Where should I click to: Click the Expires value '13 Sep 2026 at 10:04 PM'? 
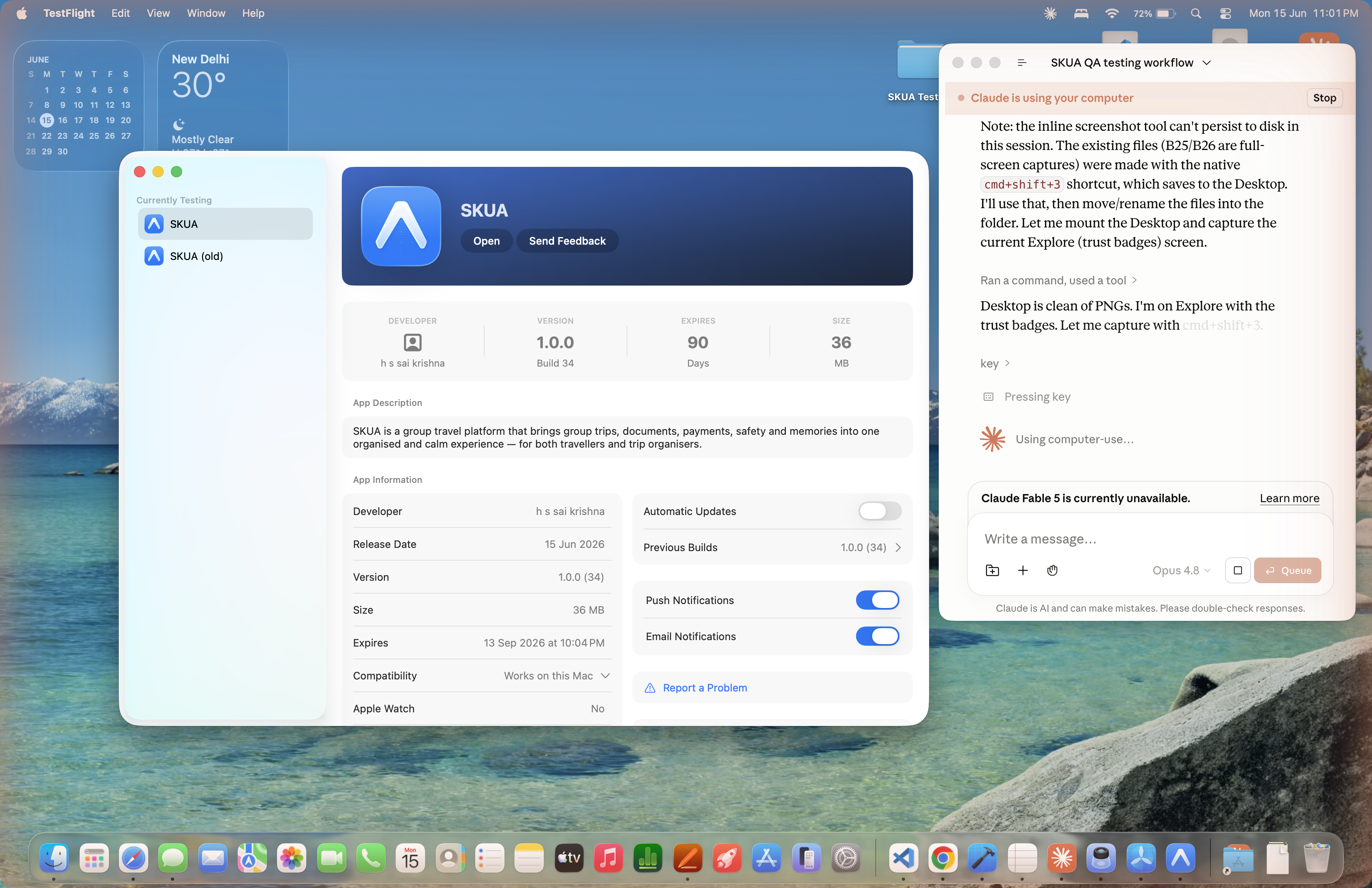(544, 643)
